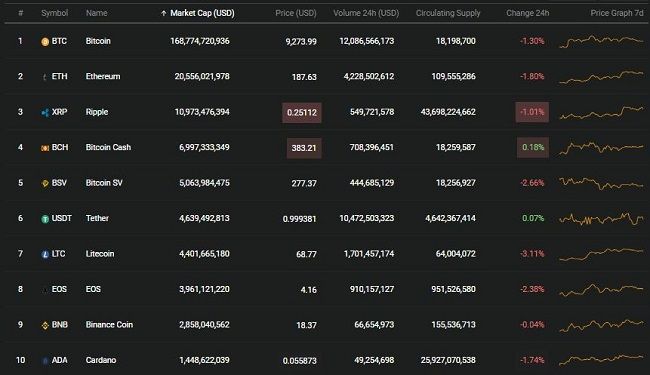Screen dimensions: 650x375
Task: Click Tether's 0.07% change value
Action: (533, 218)
